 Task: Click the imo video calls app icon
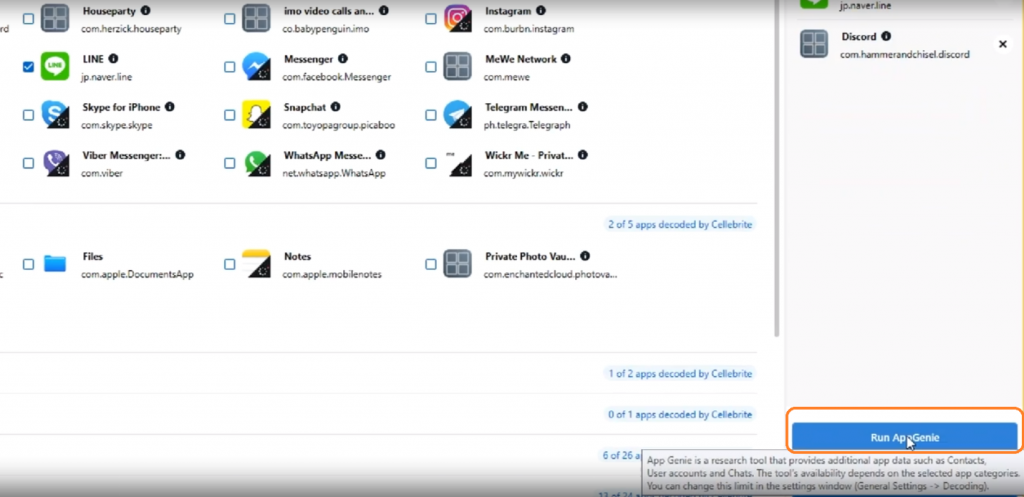[256, 18]
